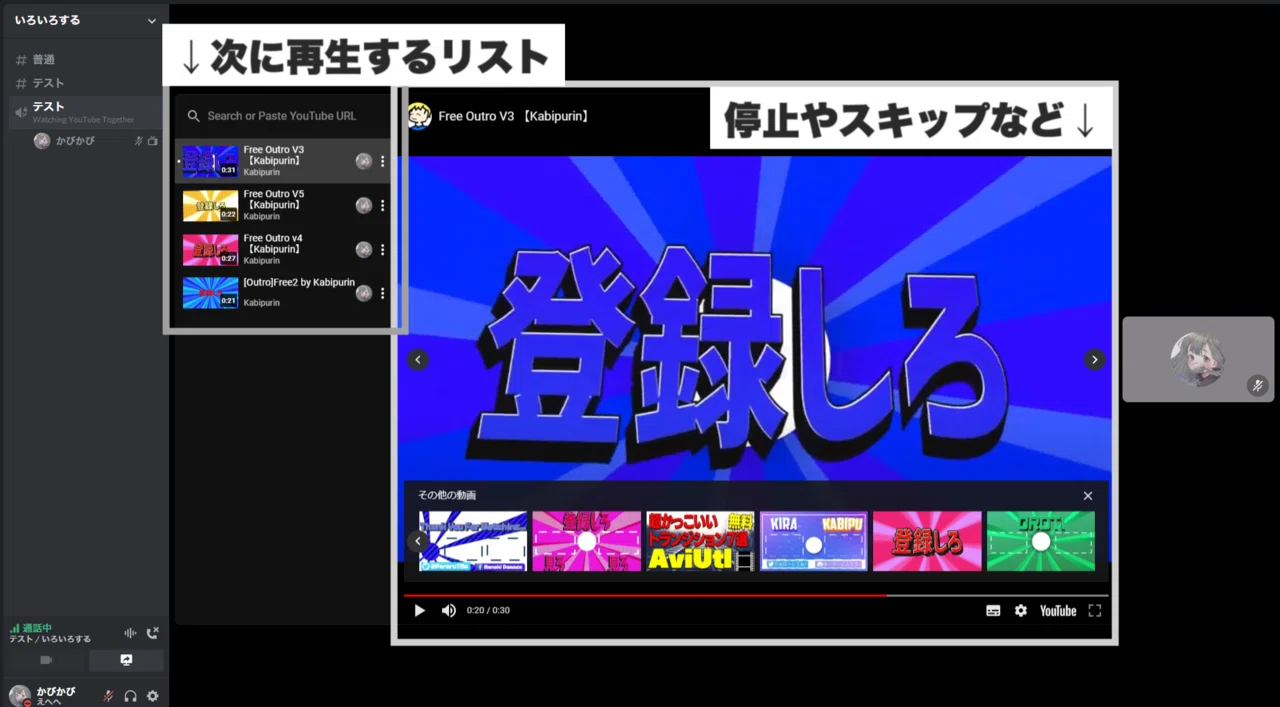1280x707 pixels.
Task: Open the green dashed-frame suggested video
Action: 1041,541
